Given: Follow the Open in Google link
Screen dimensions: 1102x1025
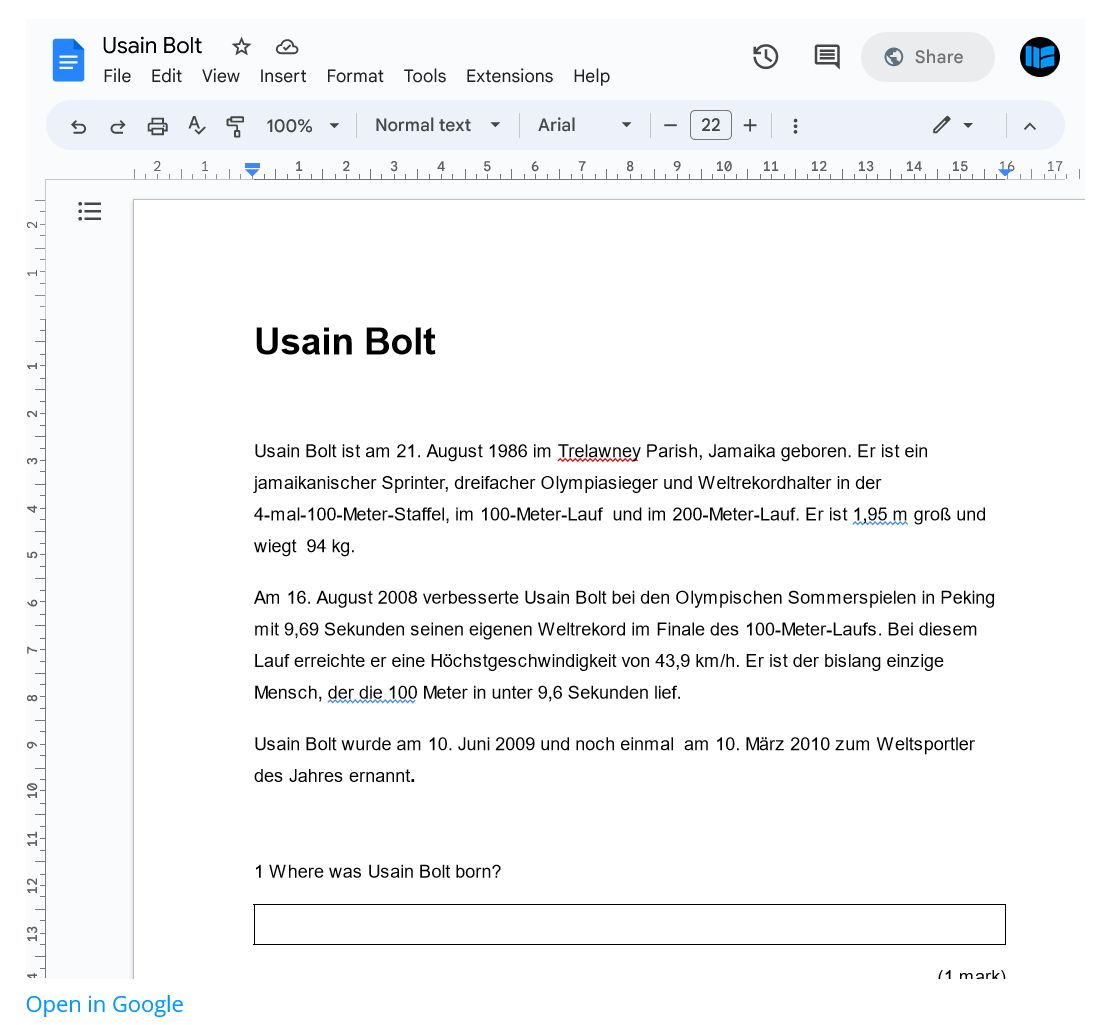Looking at the screenshot, I should coord(105,1004).
